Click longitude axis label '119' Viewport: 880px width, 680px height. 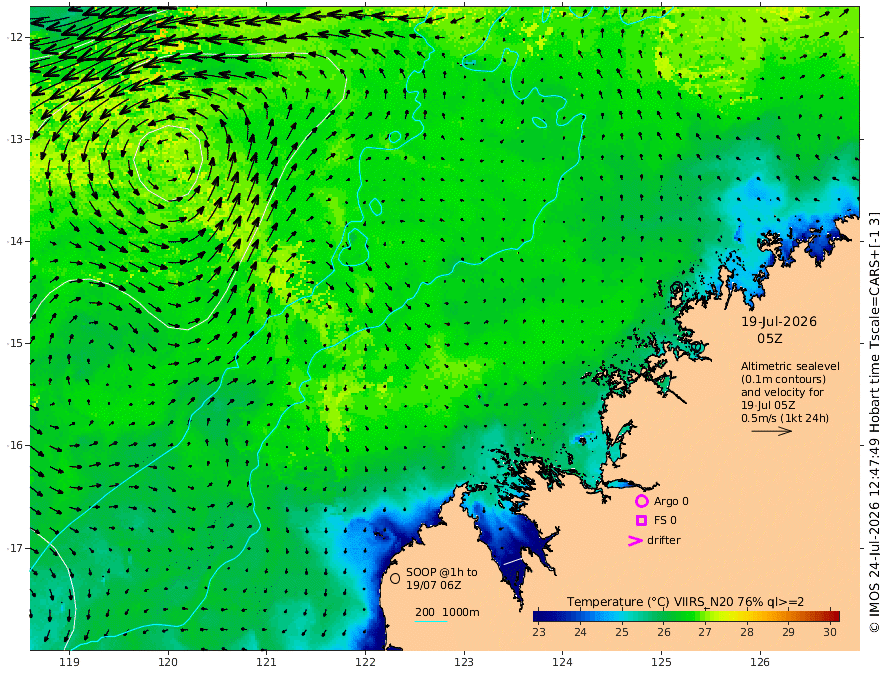[x=70, y=662]
